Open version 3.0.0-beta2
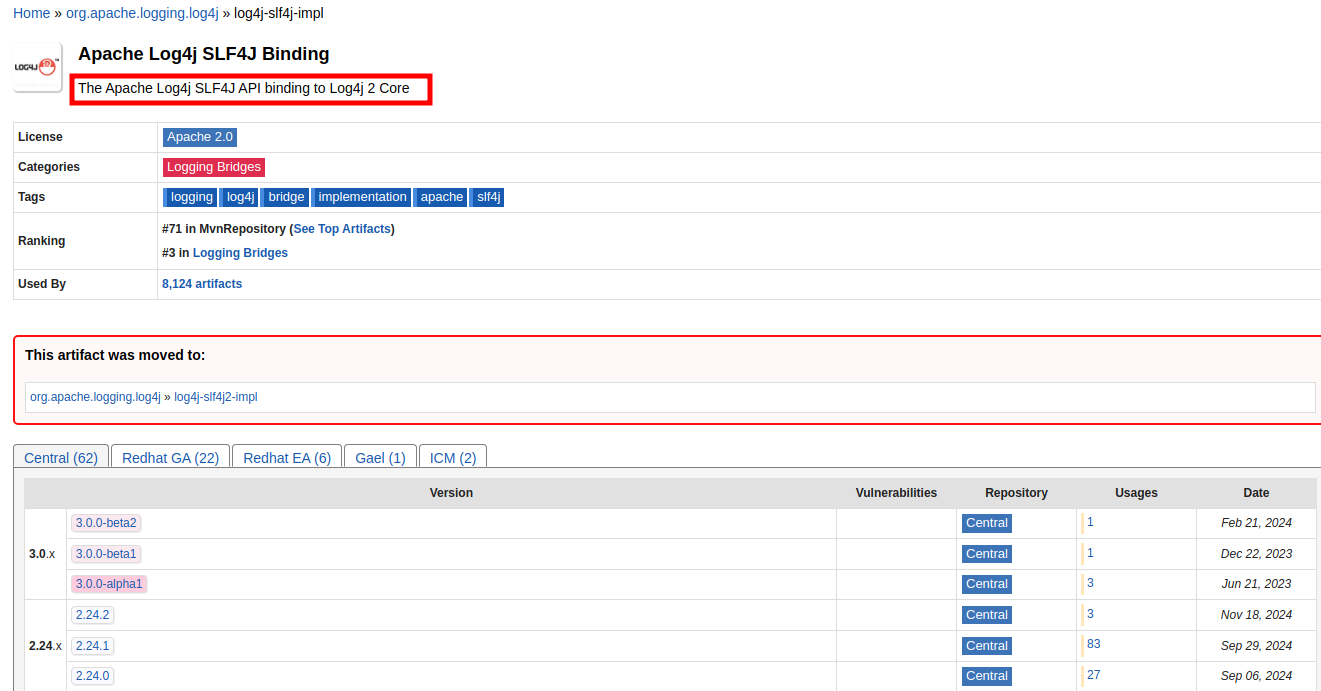The image size is (1321, 691). tap(106, 523)
